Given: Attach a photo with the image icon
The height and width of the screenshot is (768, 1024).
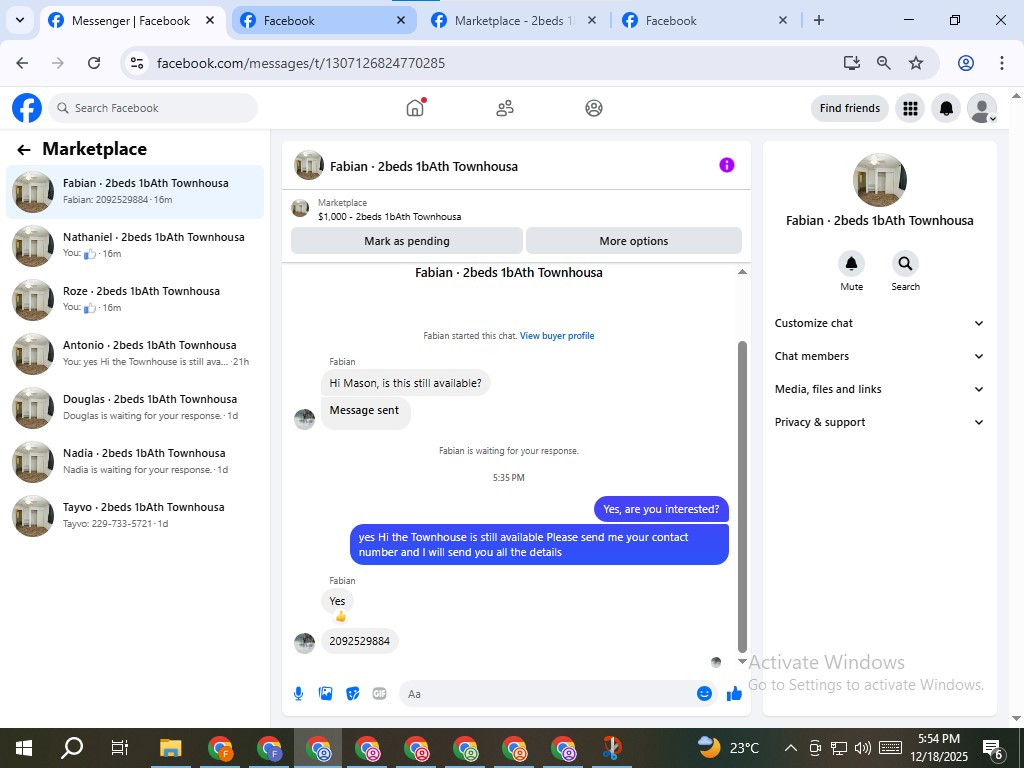Looking at the screenshot, I should coord(325,694).
